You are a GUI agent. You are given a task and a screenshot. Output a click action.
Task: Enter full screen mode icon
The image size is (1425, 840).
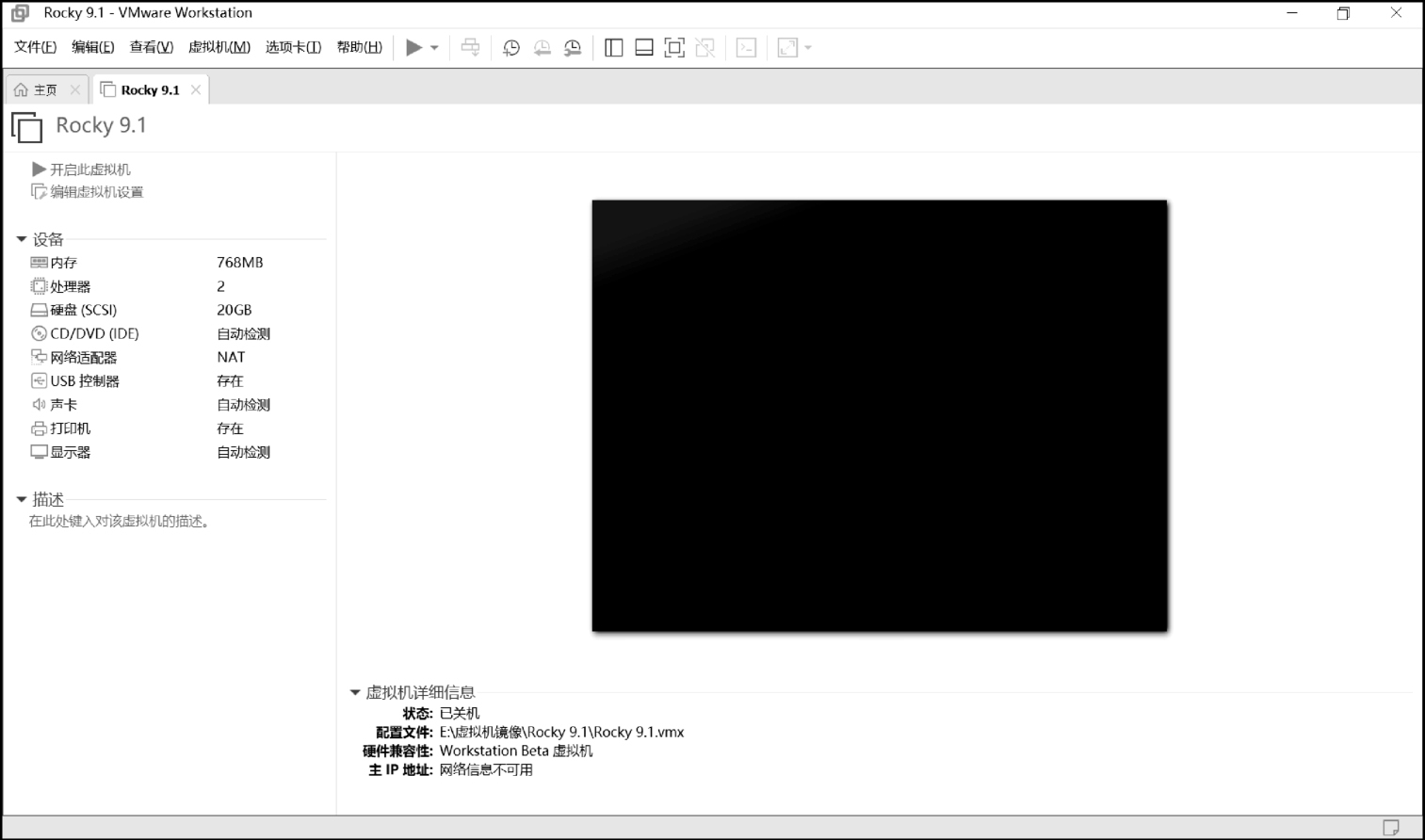(x=674, y=48)
